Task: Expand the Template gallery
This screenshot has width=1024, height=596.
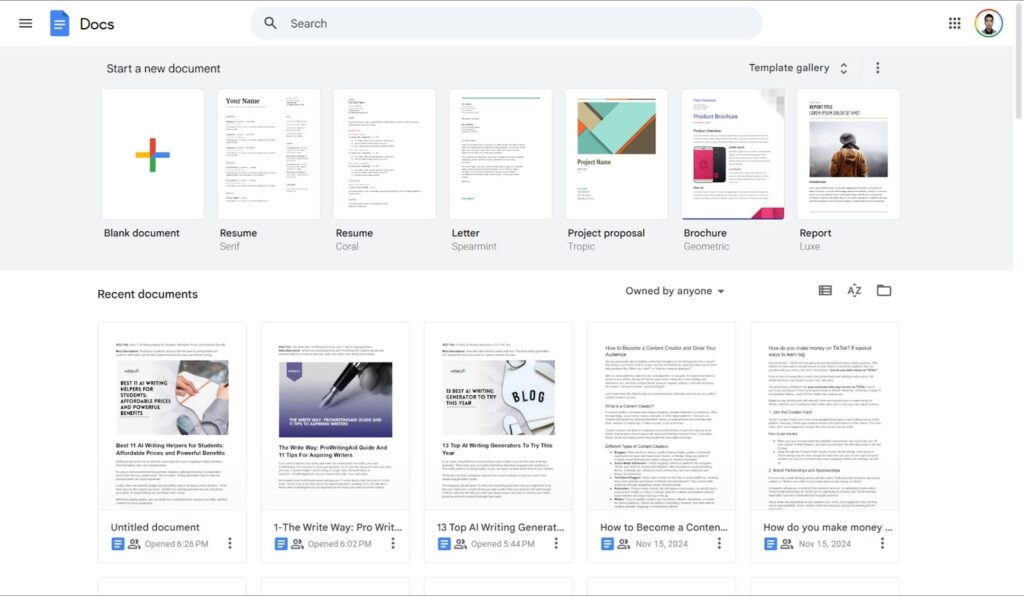Action: (x=798, y=68)
